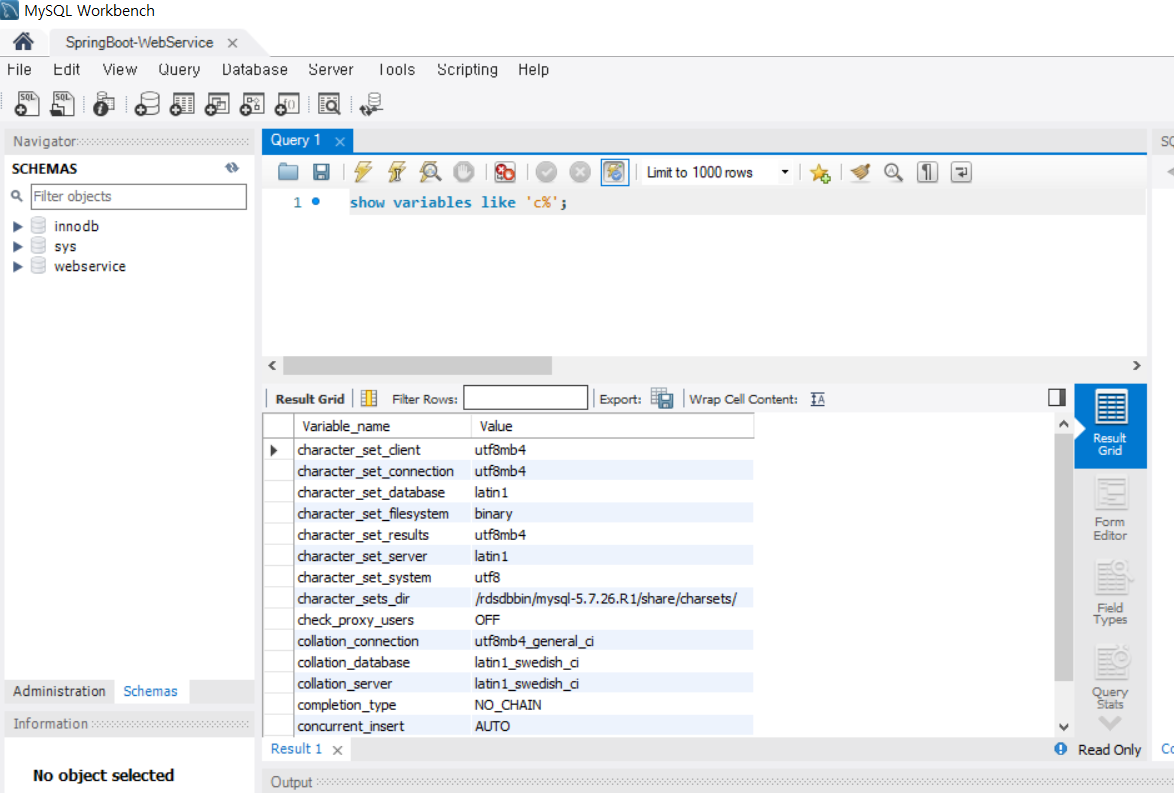This screenshot has width=1174, height=793.
Task: Open a script file in query editor
Action: 288,172
